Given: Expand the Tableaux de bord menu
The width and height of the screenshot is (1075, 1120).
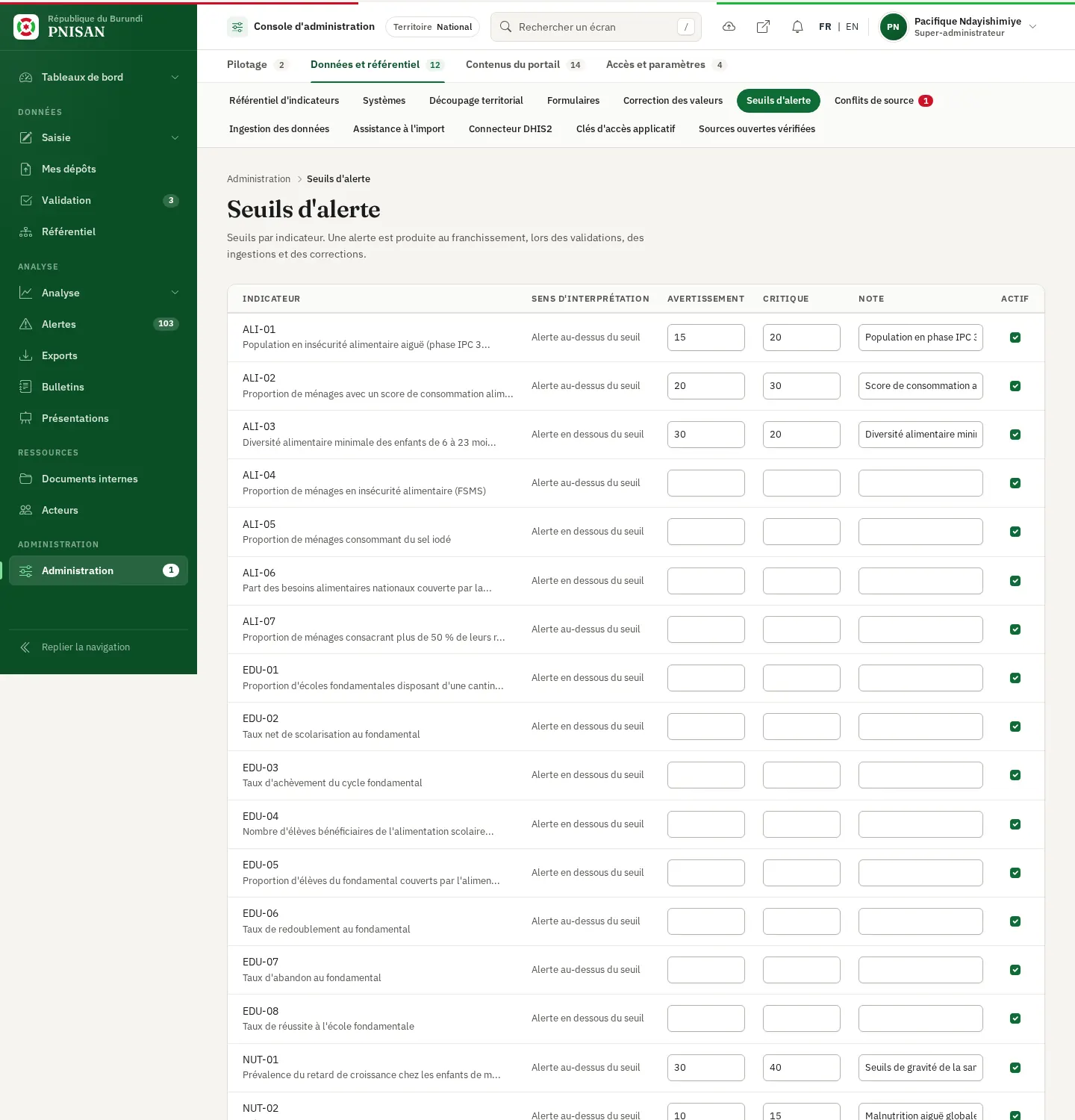Looking at the screenshot, I should point(99,77).
